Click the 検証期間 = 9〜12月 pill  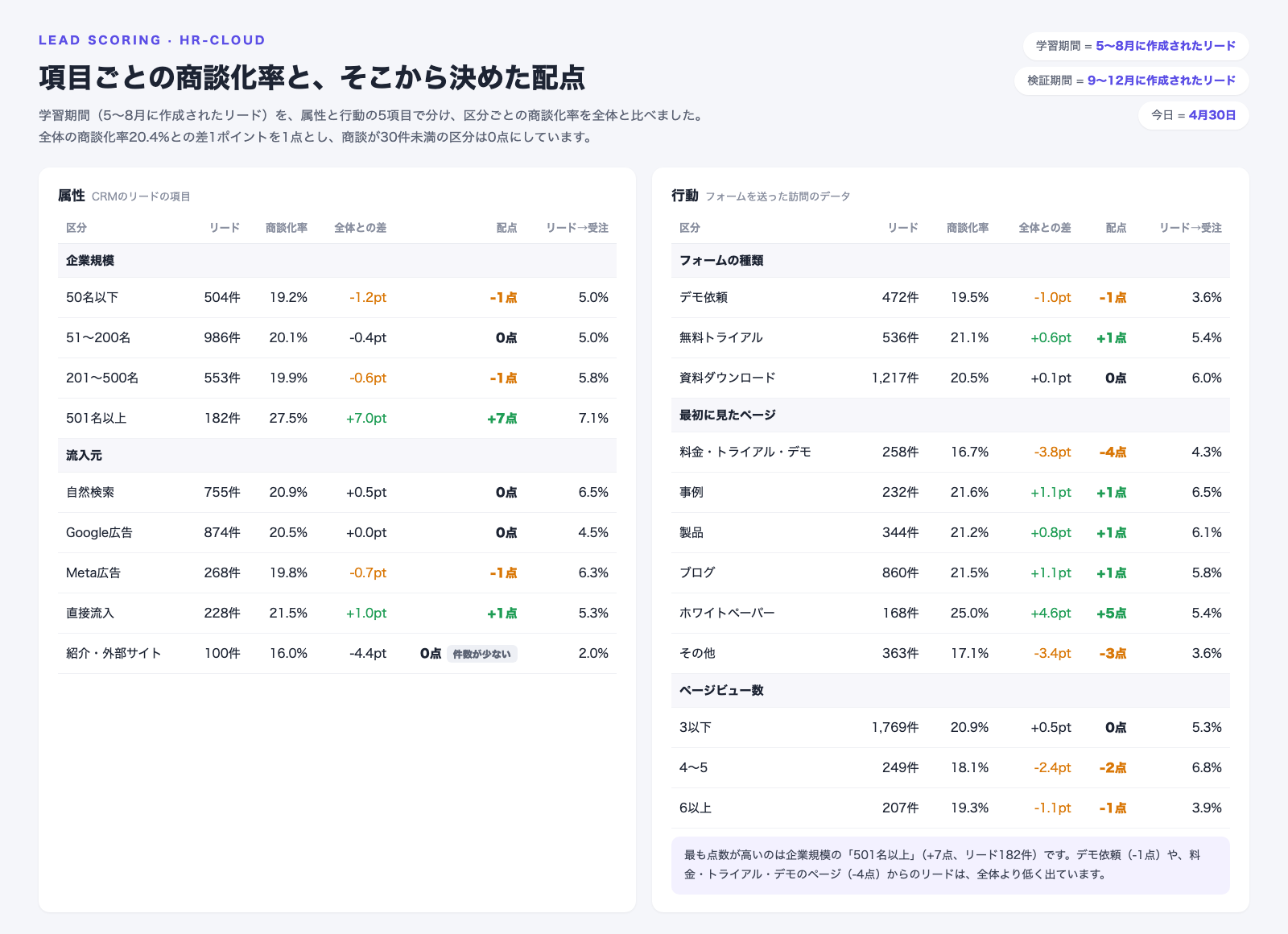click(1131, 81)
